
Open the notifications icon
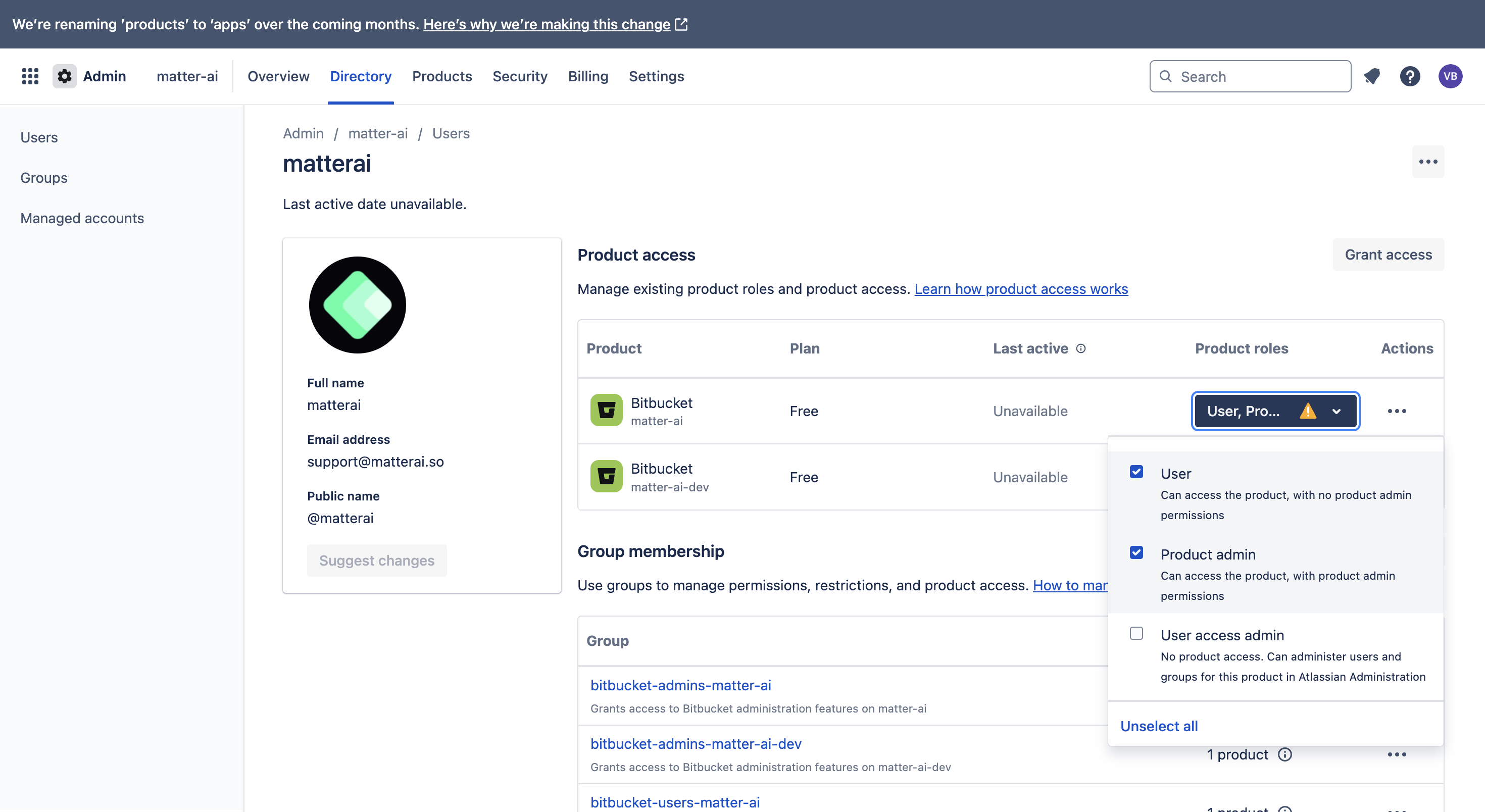[1372, 76]
